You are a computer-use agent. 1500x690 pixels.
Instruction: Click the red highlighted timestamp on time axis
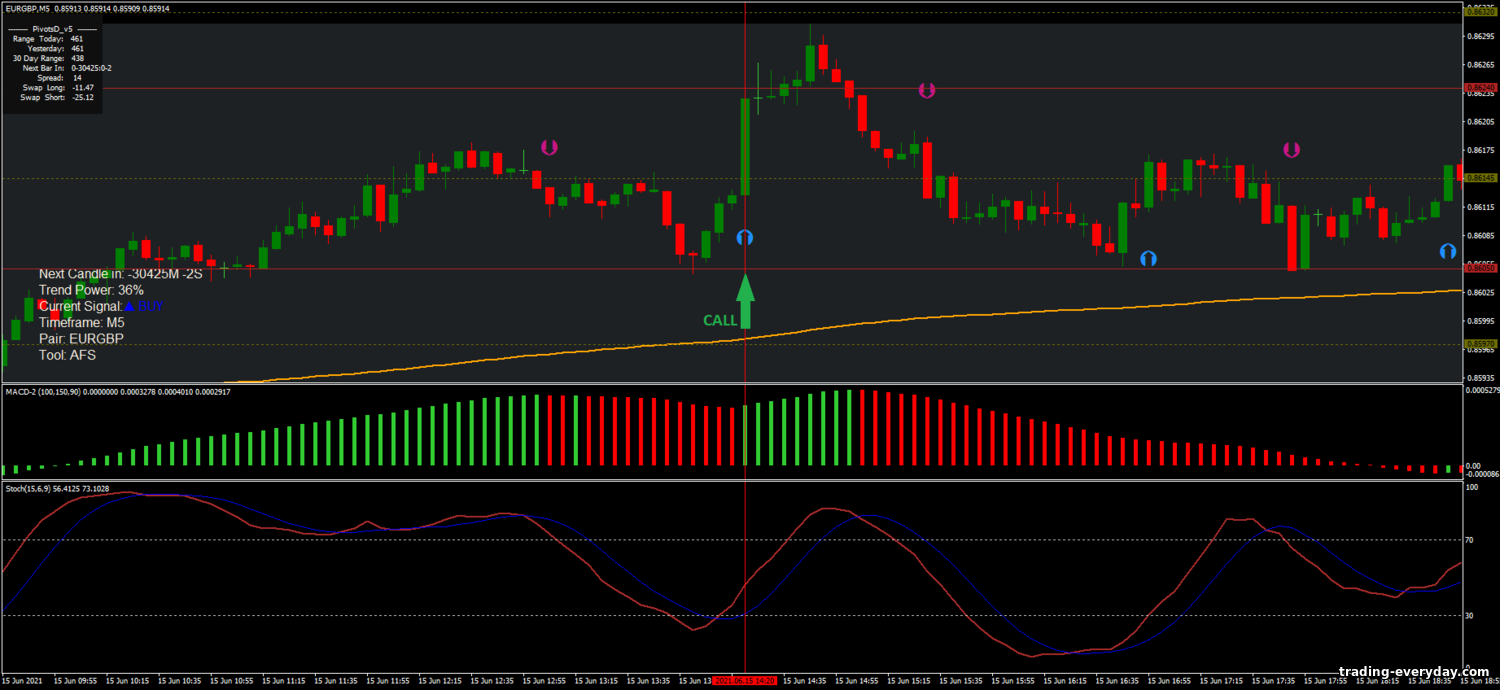click(x=745, y=680)
